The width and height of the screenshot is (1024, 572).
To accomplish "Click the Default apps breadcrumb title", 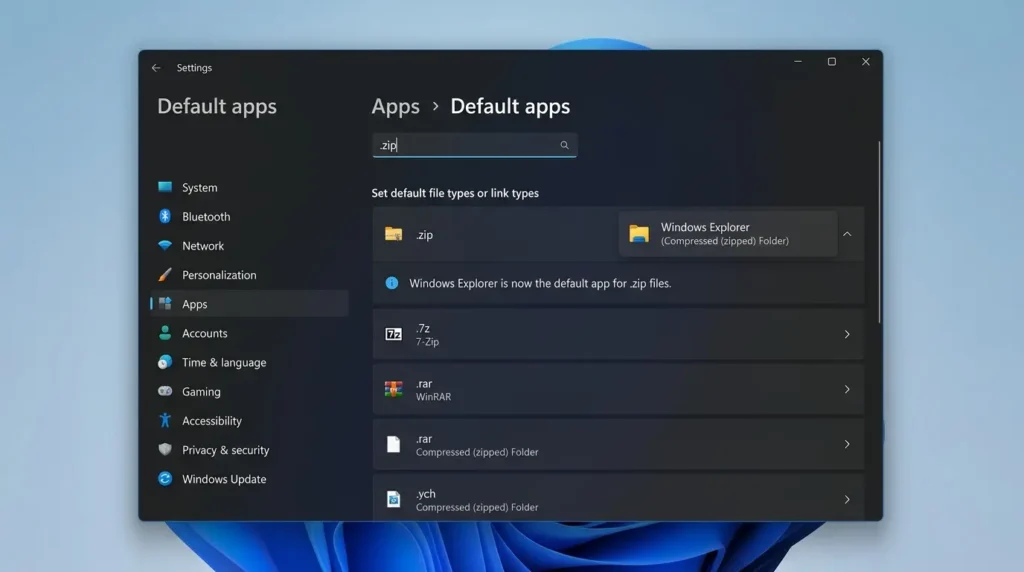I will coord(510,106).
